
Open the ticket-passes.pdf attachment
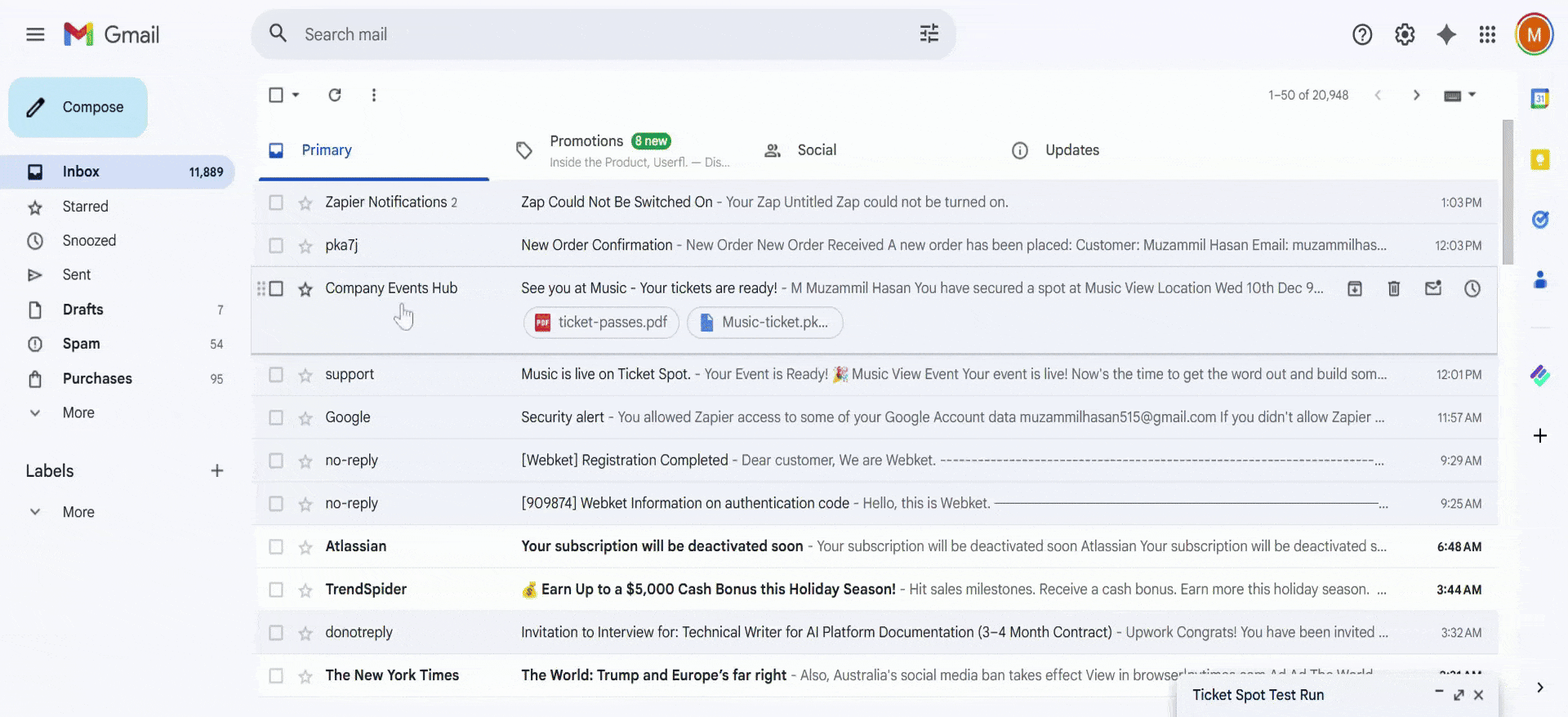tap(601, 323)
